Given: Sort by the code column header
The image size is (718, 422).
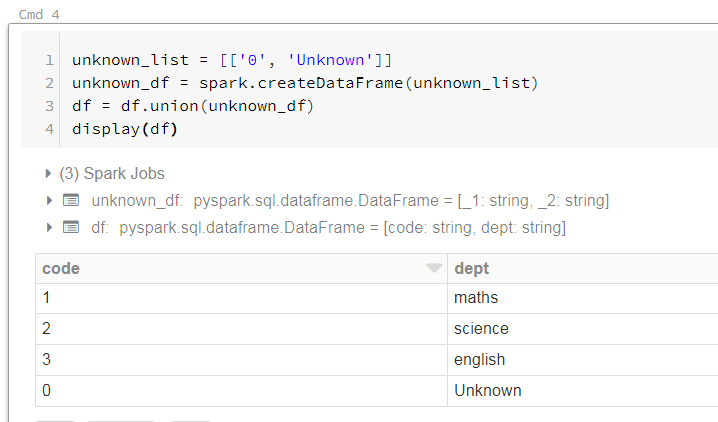Looking at the screenshot, I should 61,269.
